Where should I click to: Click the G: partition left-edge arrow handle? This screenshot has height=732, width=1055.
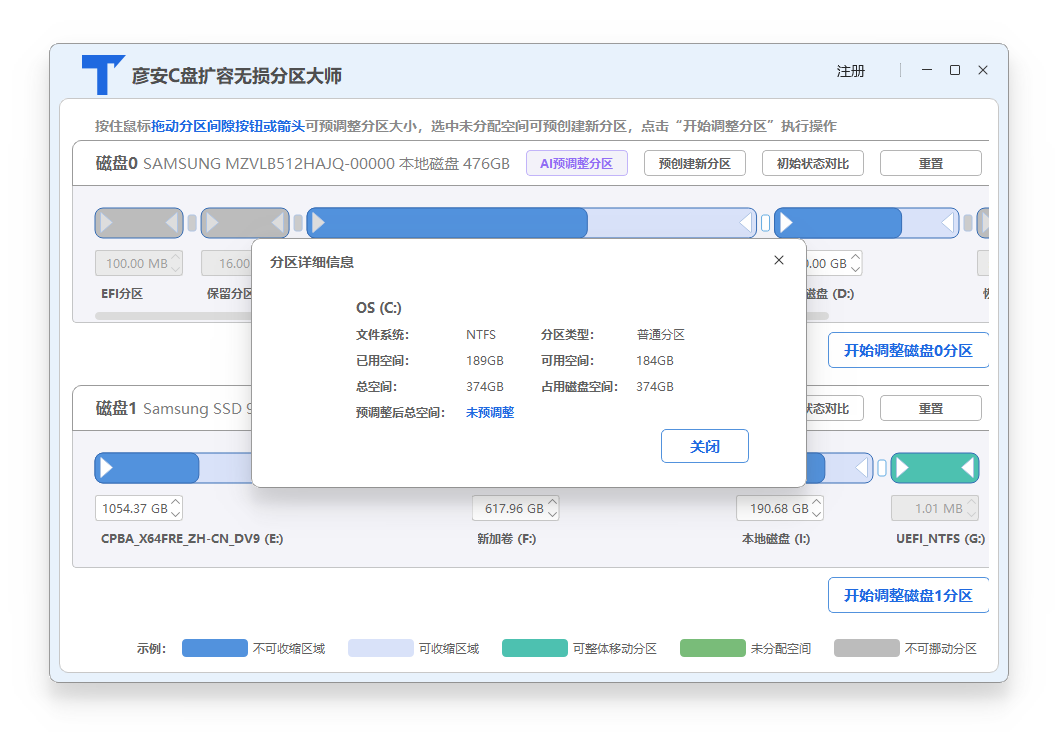(x=903, y=468)
